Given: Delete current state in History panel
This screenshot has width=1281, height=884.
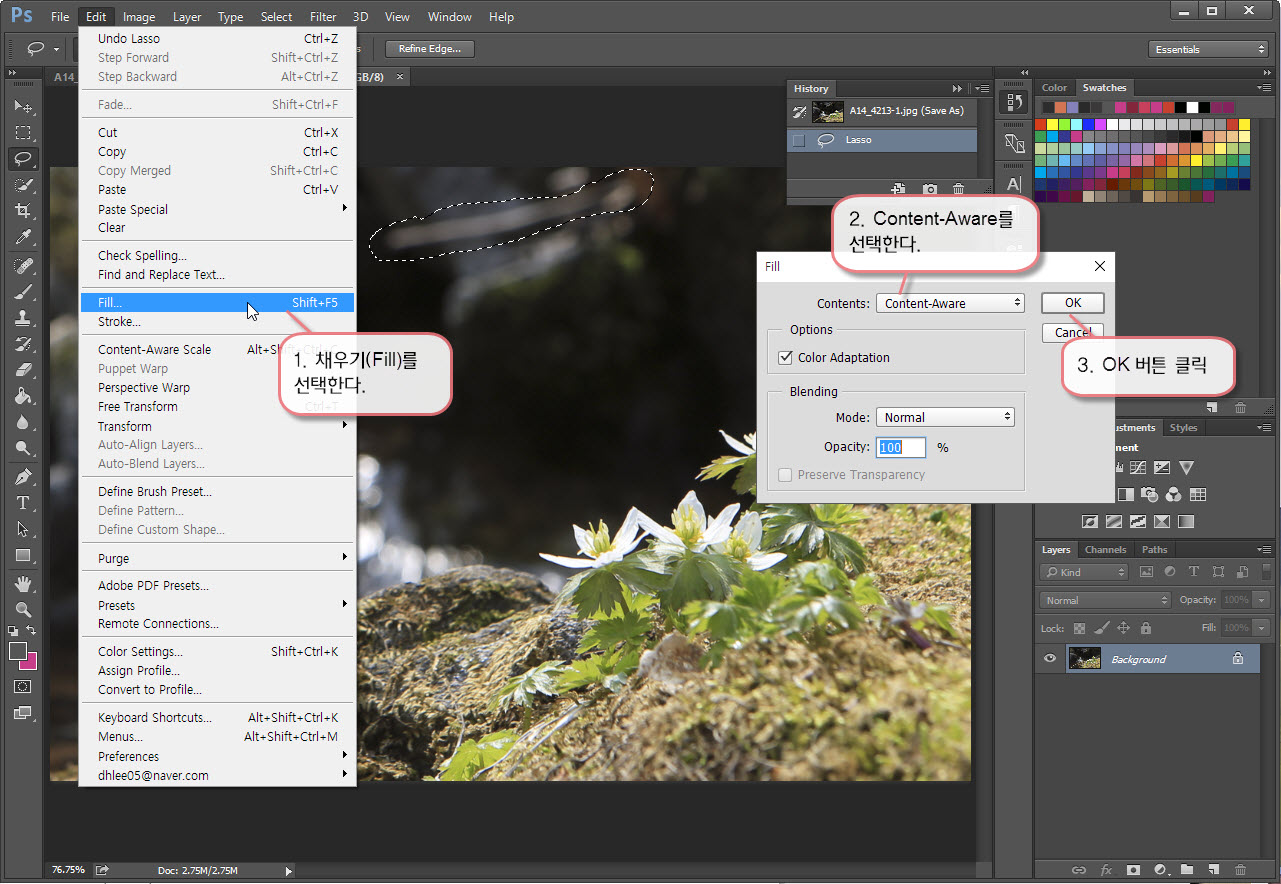Looking at the screenshot, I should click(x=958, y=189).
